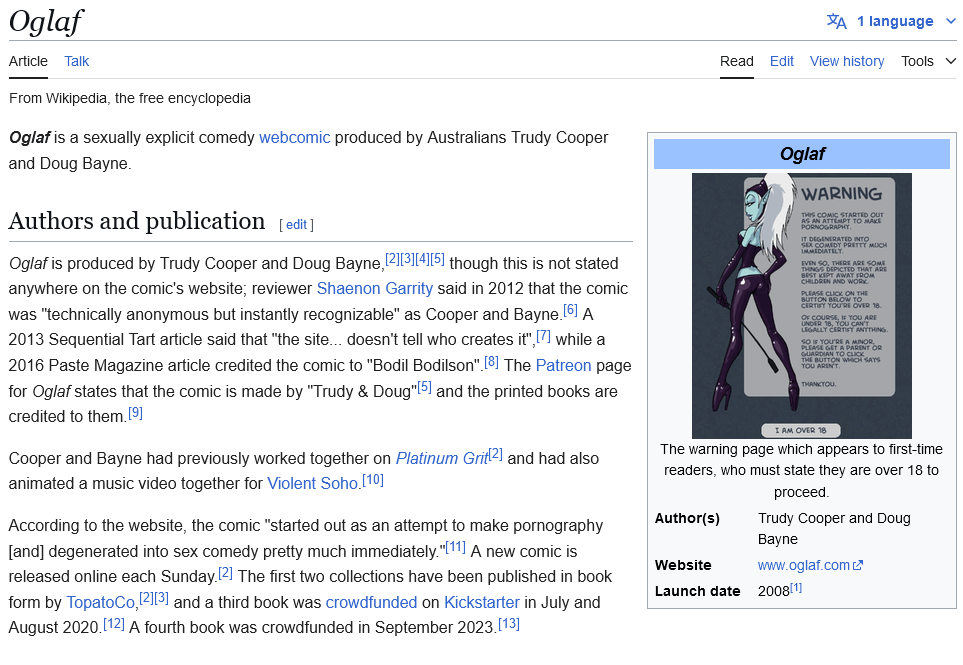Expand the Tools menu

[929, 61]
